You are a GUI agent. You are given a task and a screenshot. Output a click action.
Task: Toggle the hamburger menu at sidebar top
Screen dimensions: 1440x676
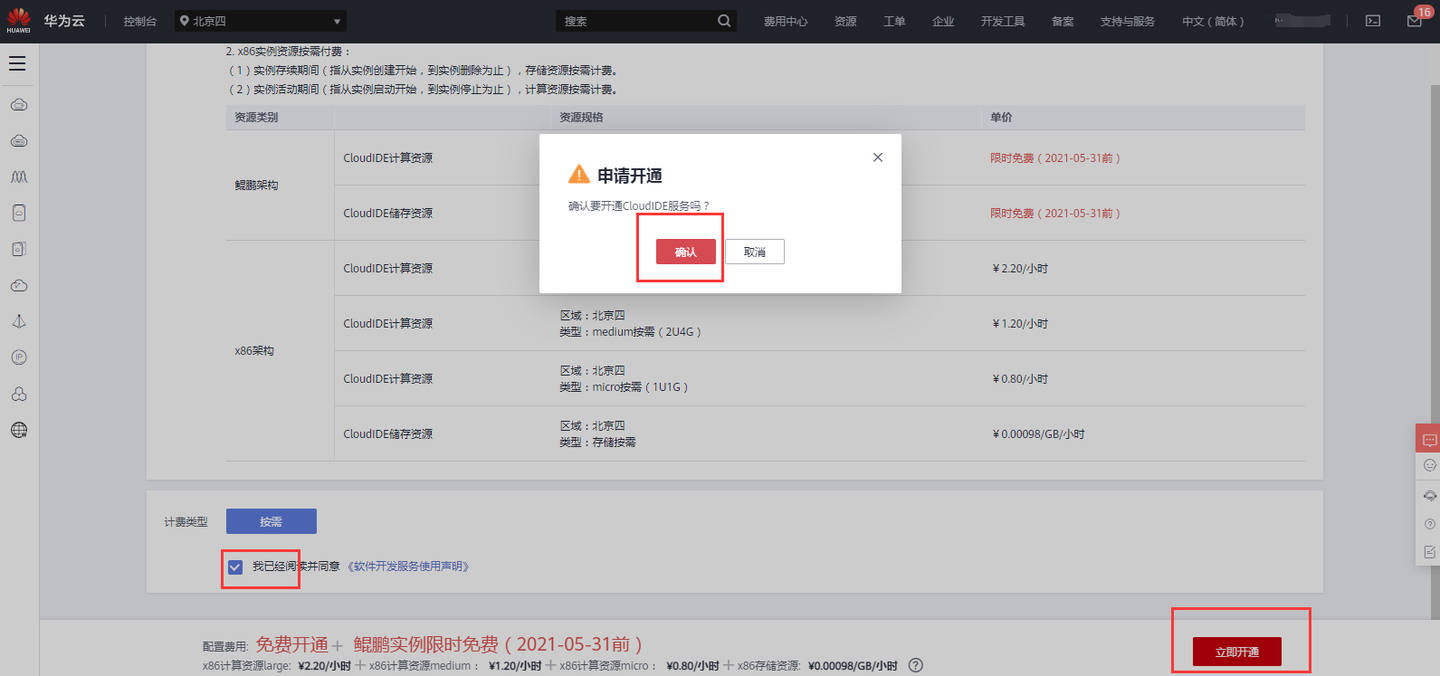pos(17,63)
